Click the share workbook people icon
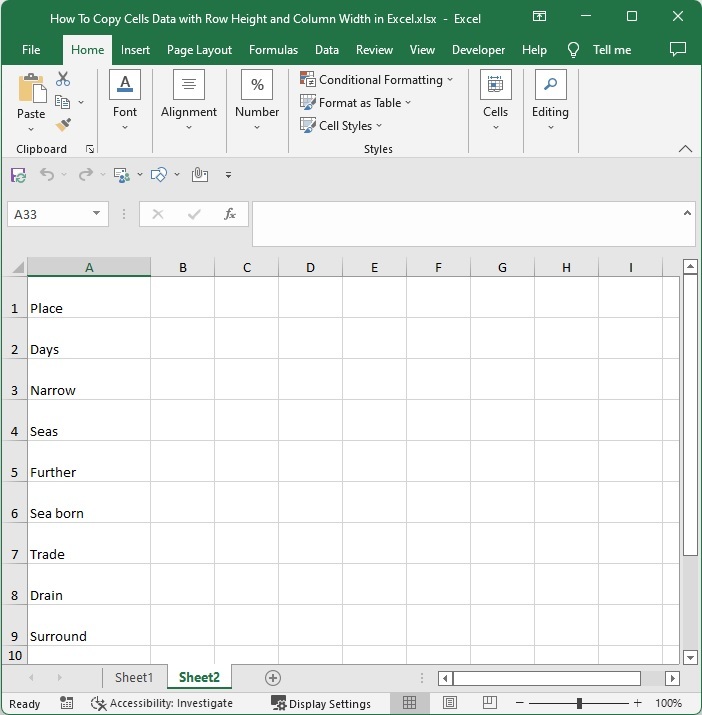 tap(122, 175)
